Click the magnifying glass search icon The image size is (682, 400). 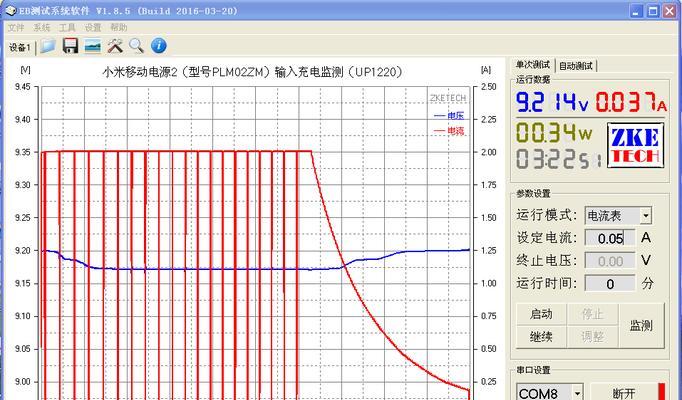[136, 46]
